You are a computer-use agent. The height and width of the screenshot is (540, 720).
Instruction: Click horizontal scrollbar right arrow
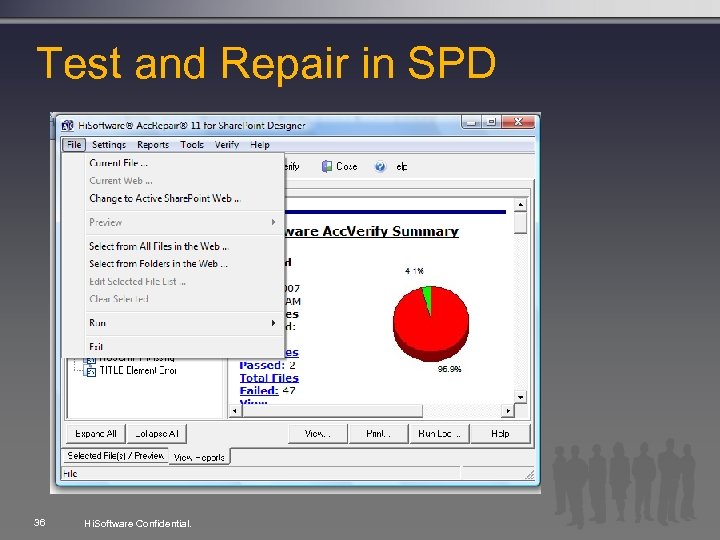pos(508,411)
